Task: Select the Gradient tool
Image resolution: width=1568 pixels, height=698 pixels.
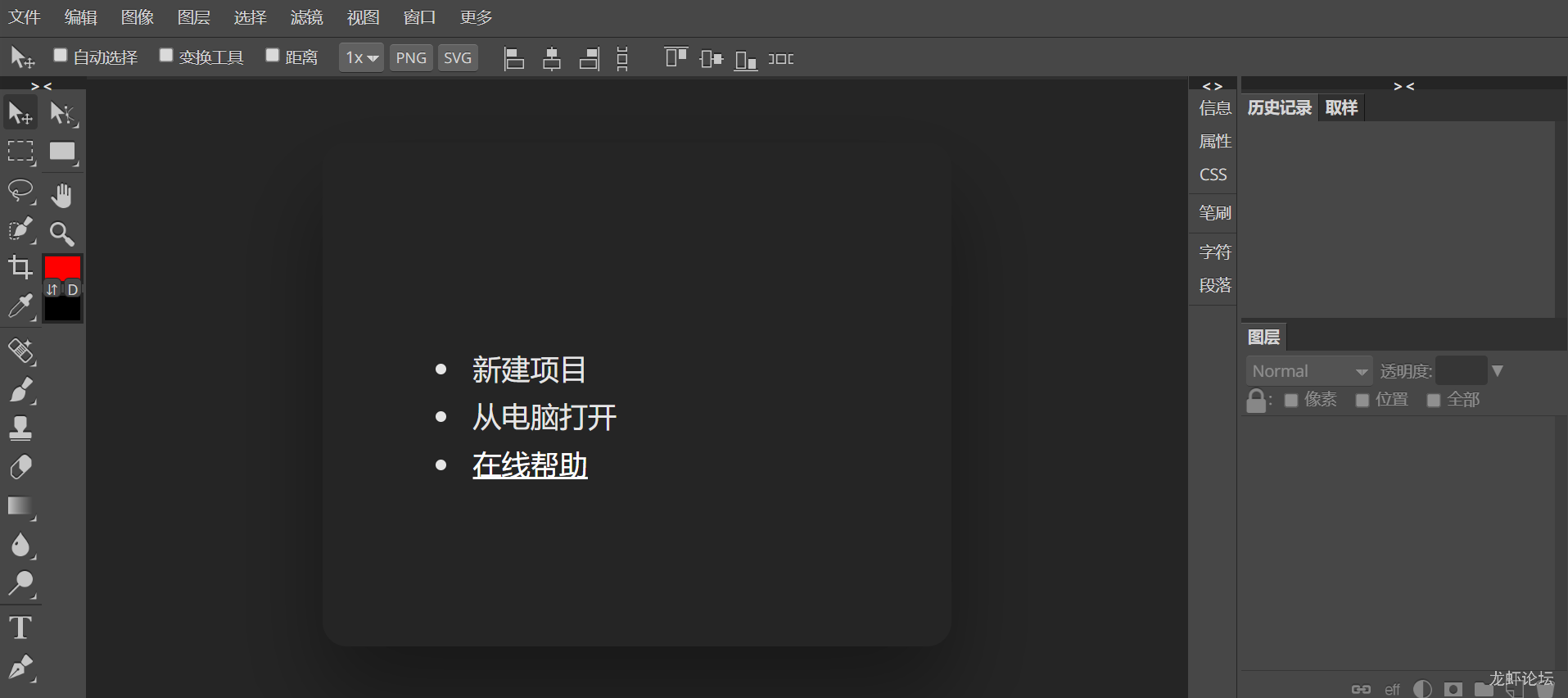Action: point(20,506)
